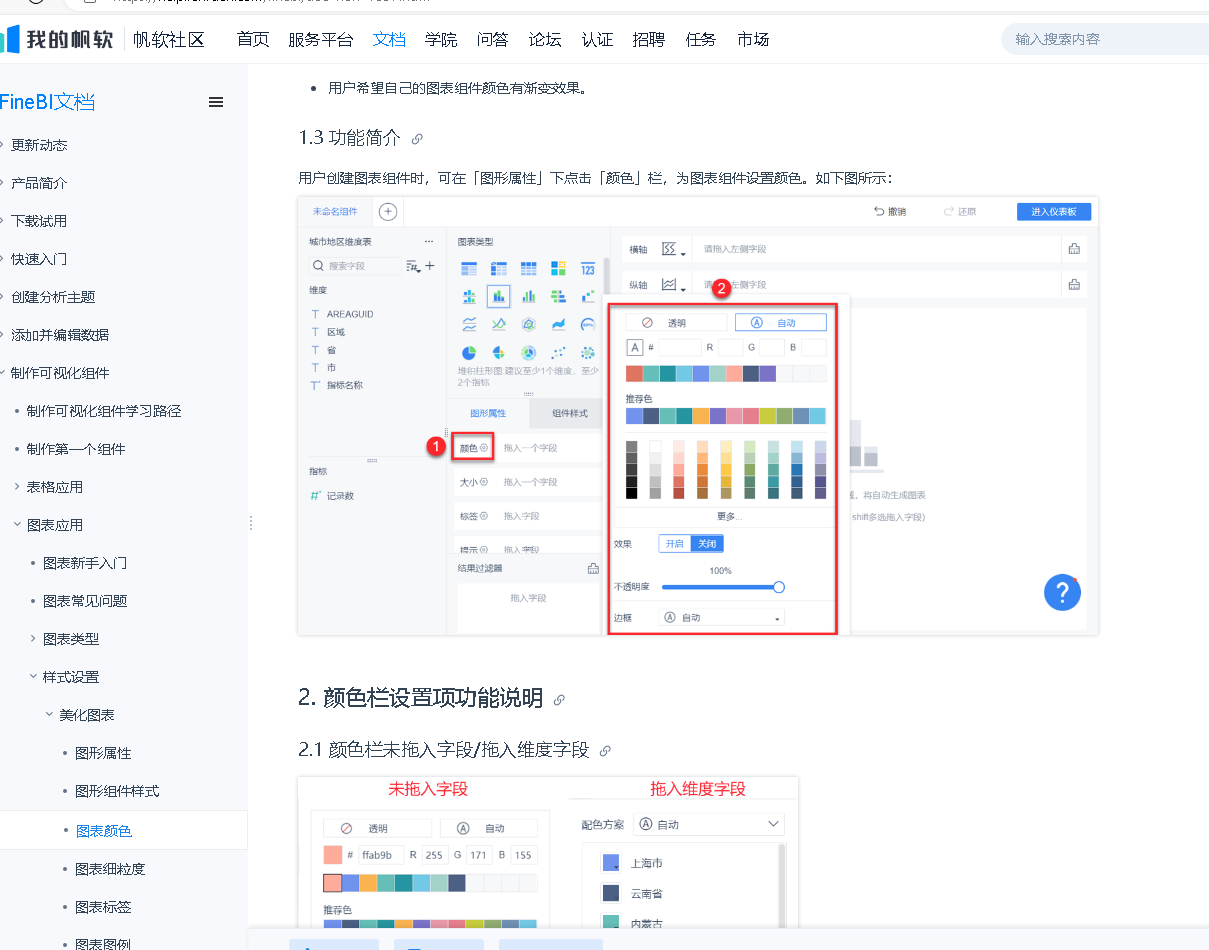The height and width of the screenshot is (950, 1209).
Task: Click the blue 进入仪表板 button
Action: tap(1054, 211)
